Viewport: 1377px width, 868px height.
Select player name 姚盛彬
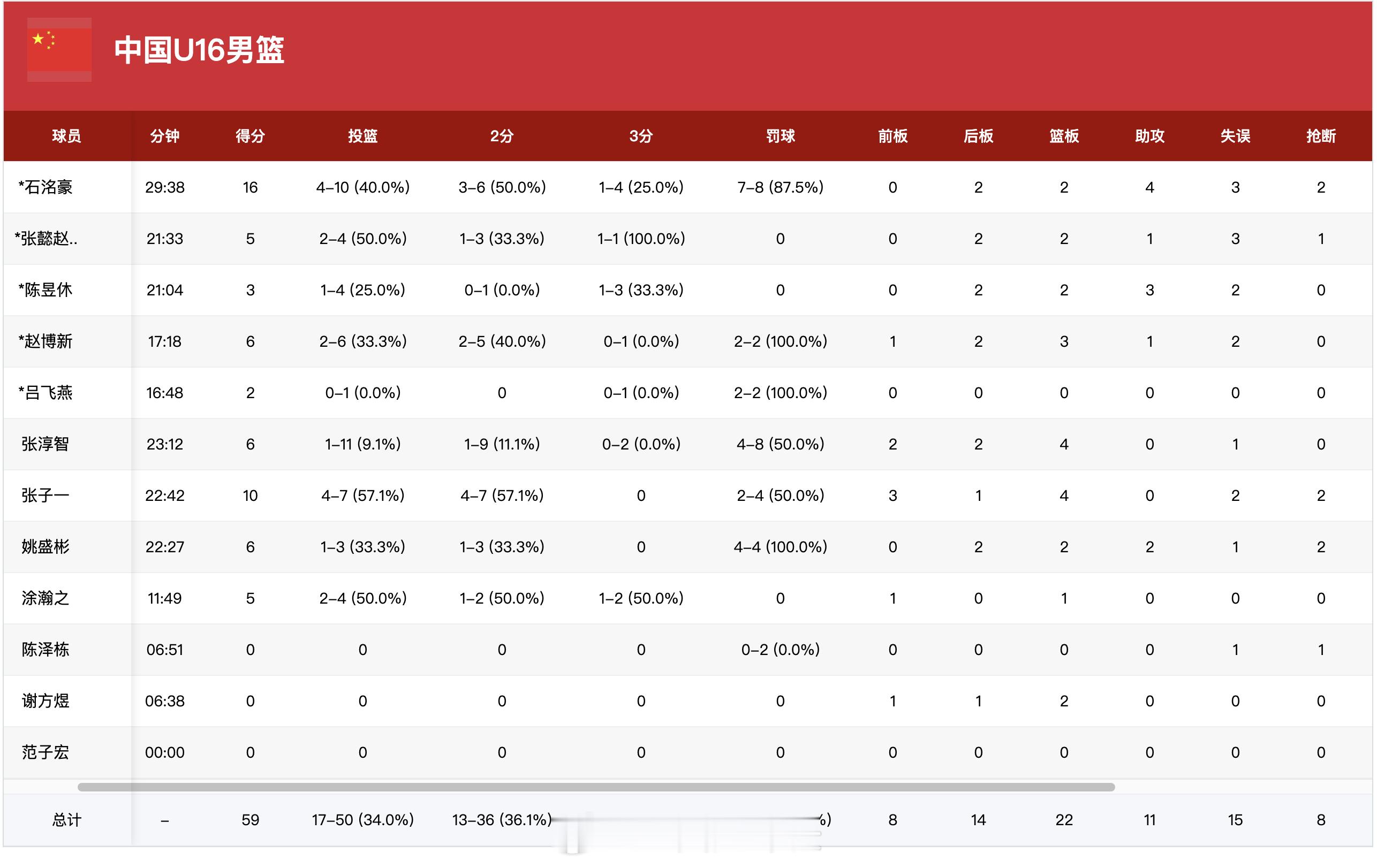(x=45, y=547)
